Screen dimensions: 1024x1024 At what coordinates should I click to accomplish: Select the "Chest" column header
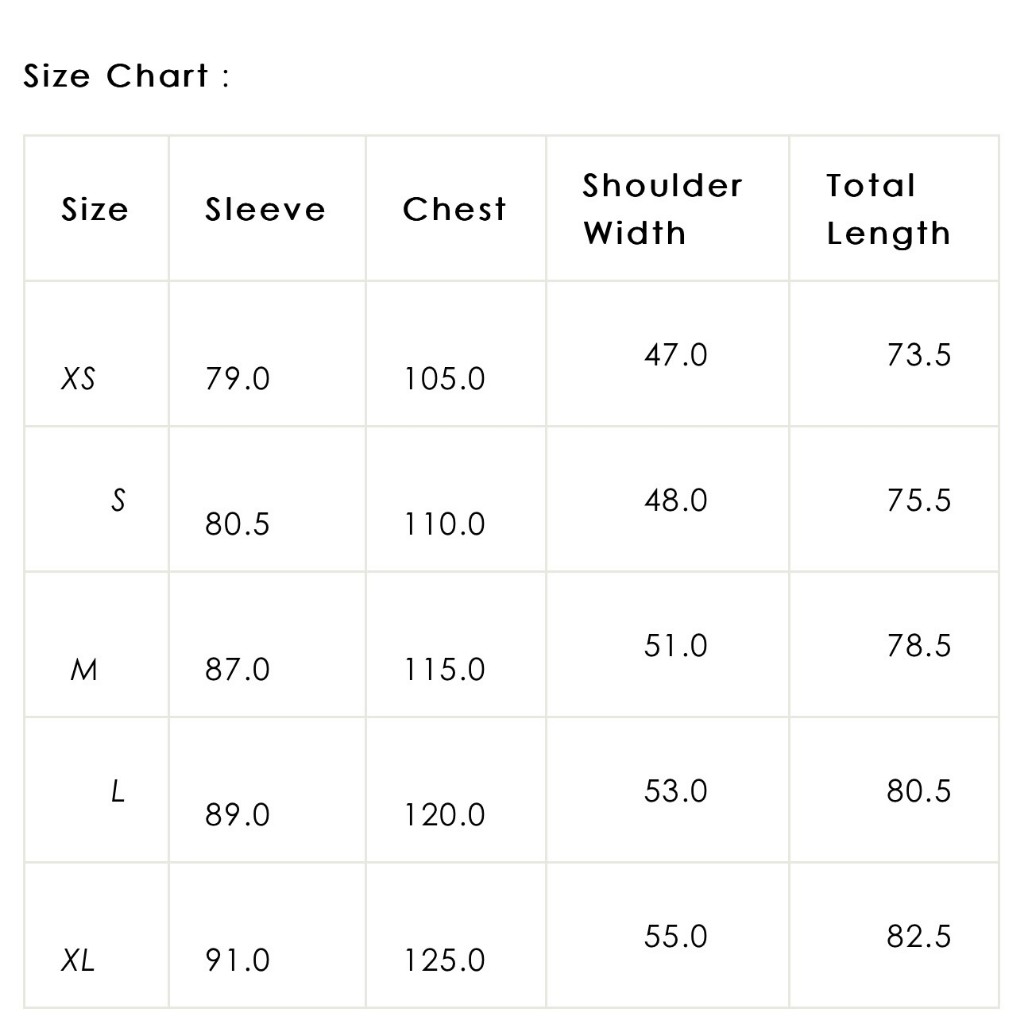pyautogui.click(x=454, y=209)
